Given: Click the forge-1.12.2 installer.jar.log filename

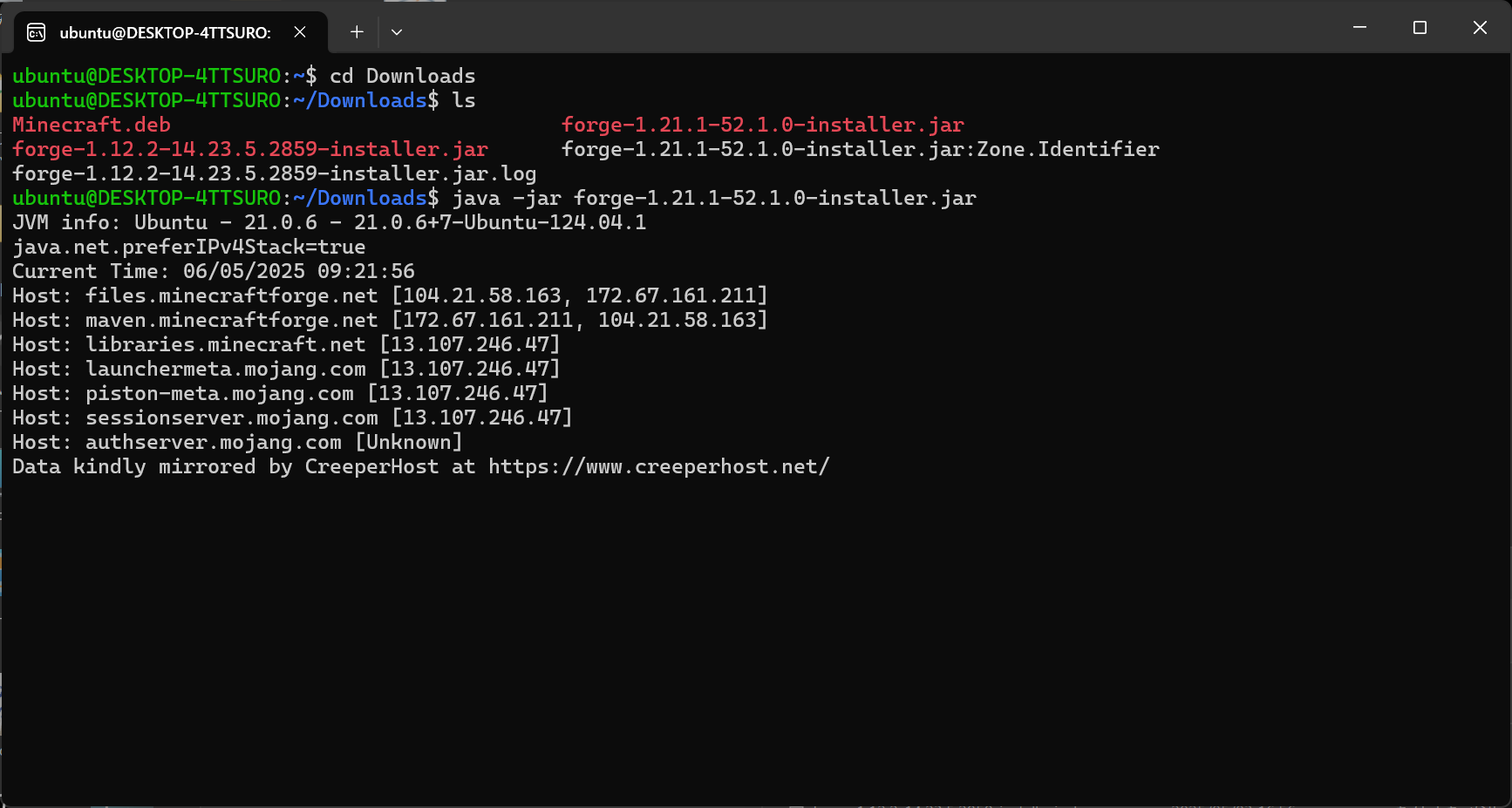Looking at the screenshot, I should [275, 173].
